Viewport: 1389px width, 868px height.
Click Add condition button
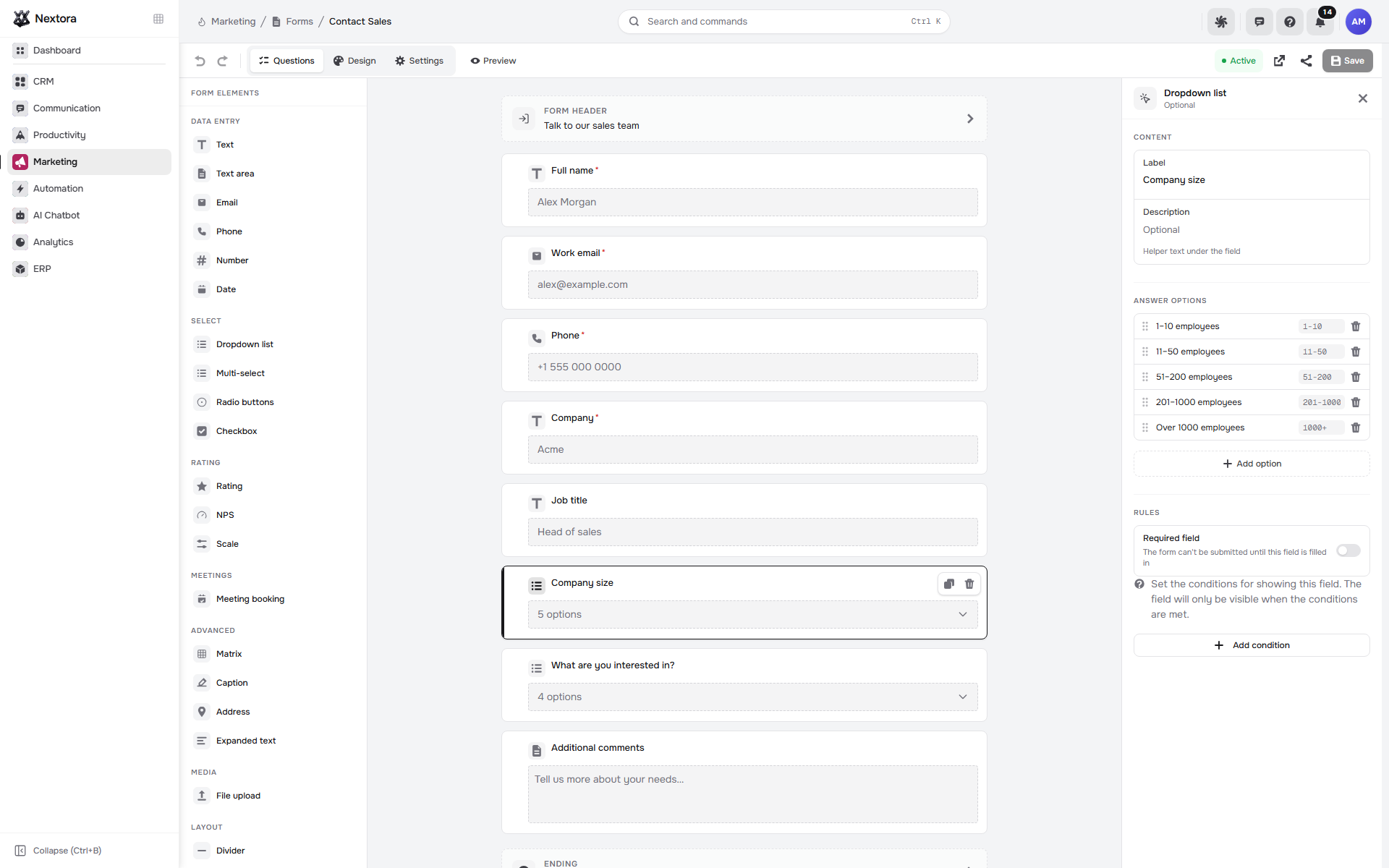[x=1252, y=645]
